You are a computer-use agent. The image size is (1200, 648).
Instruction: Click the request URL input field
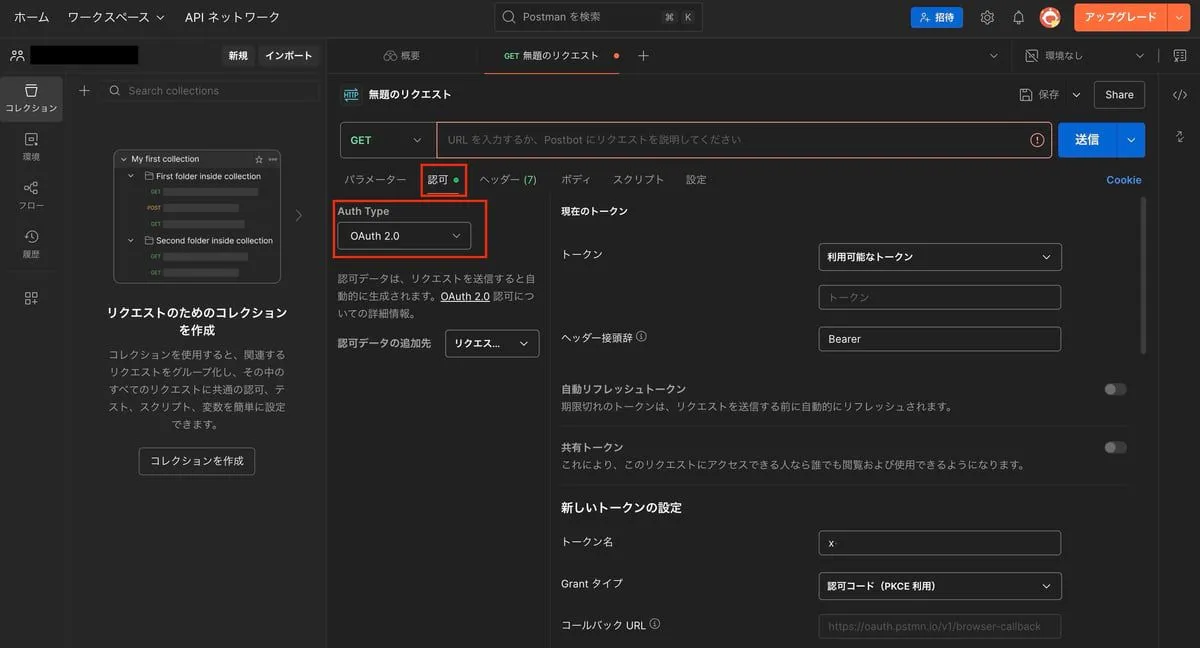(x=730, y=141)
